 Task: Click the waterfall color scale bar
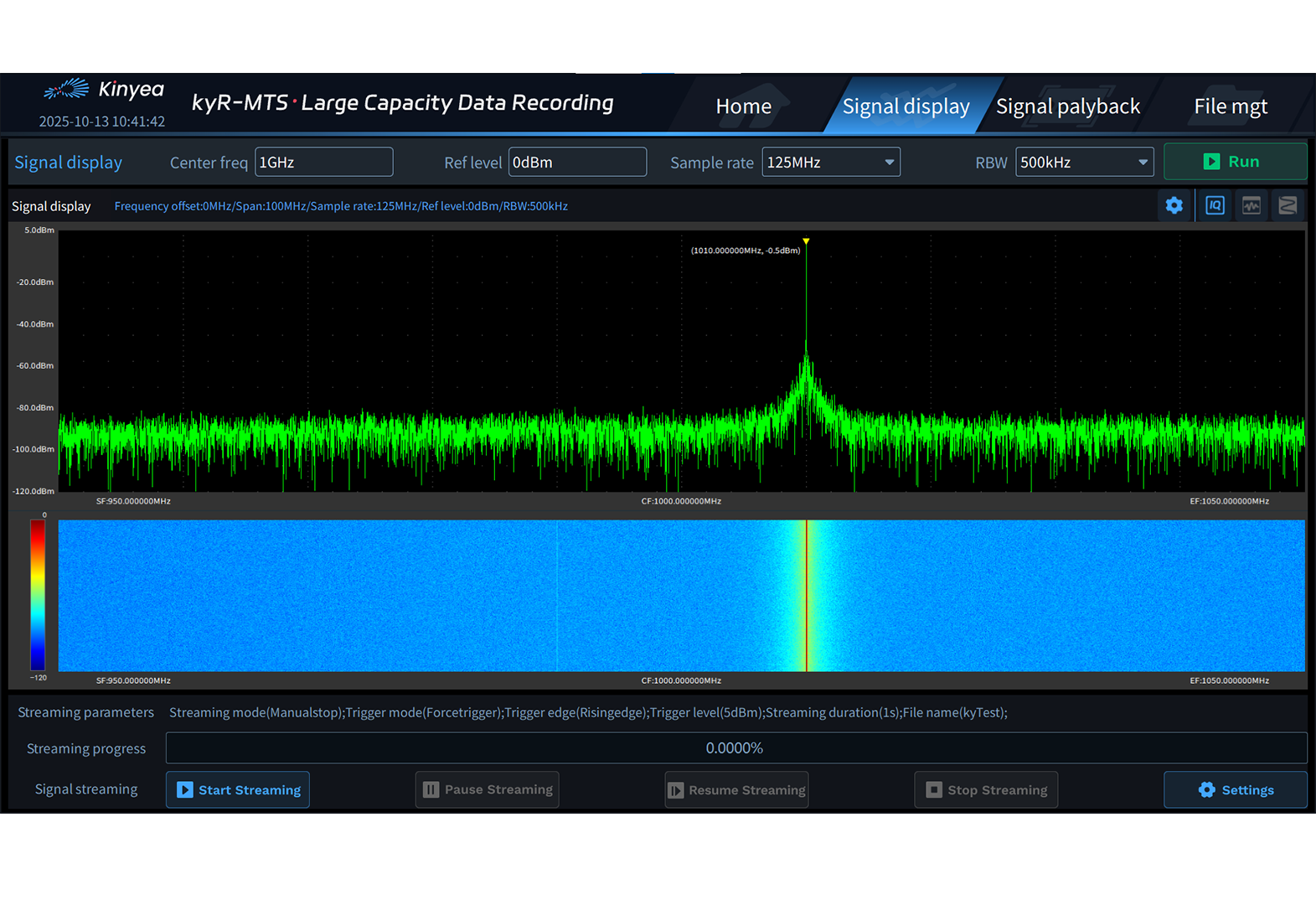[x=38, y=595]
